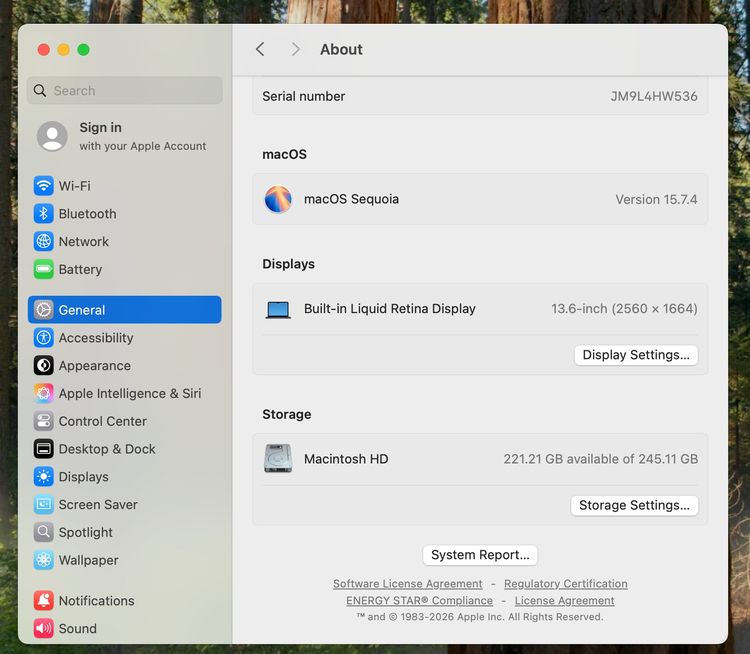Go forward with the right chevron
Image resolution: width=750 pixels, height=654 pixels.
click(x=296, y=49)
